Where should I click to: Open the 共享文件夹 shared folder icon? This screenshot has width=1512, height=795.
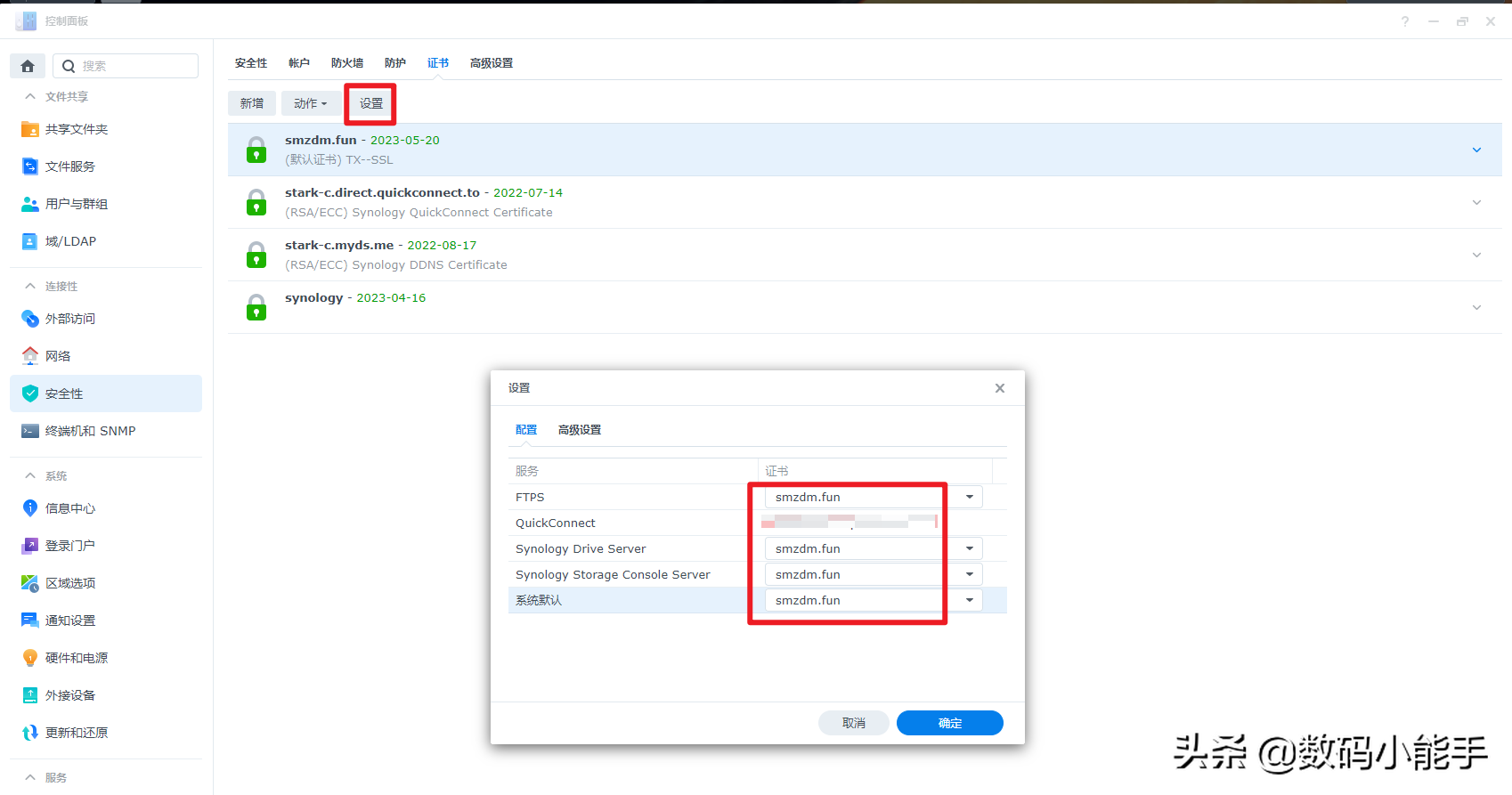[x=30, y=129]
